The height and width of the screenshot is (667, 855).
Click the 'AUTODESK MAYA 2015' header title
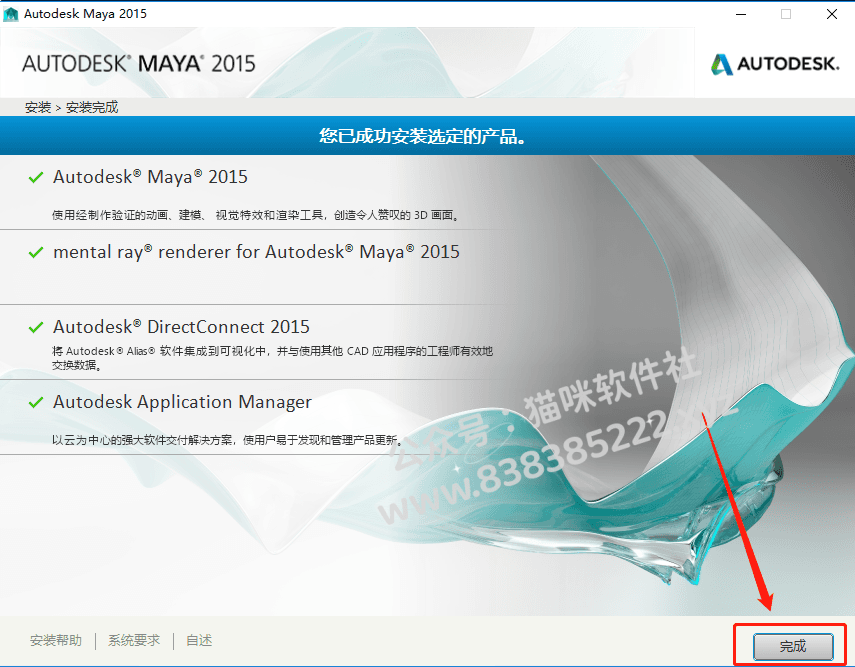tap(139, 64)
